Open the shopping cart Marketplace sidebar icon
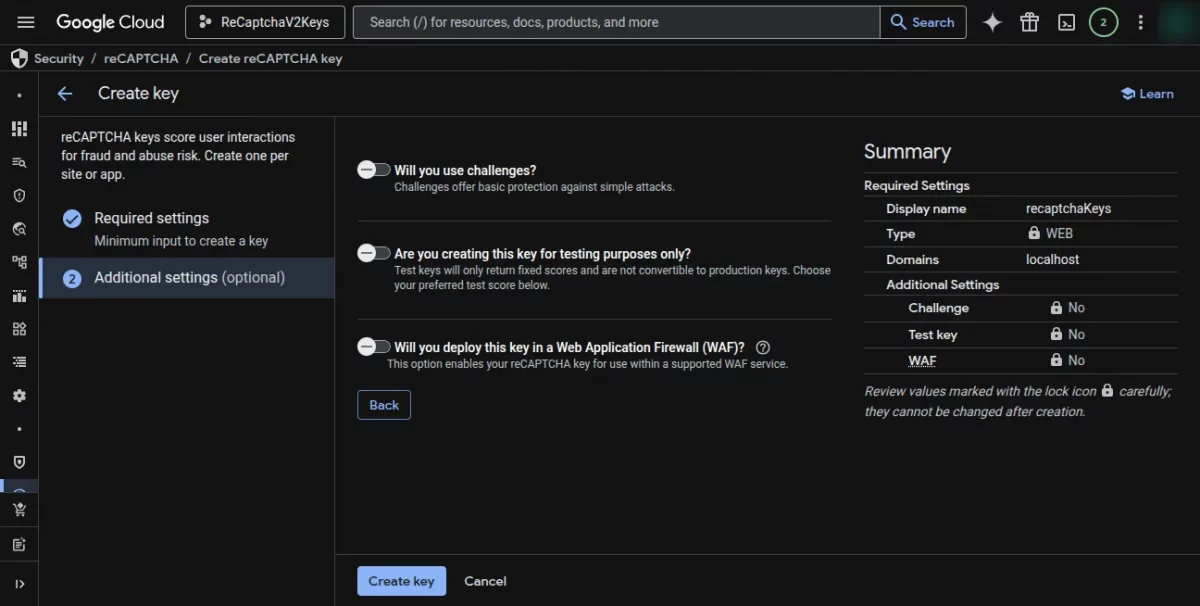1200x606 pixels. point(19,510)
